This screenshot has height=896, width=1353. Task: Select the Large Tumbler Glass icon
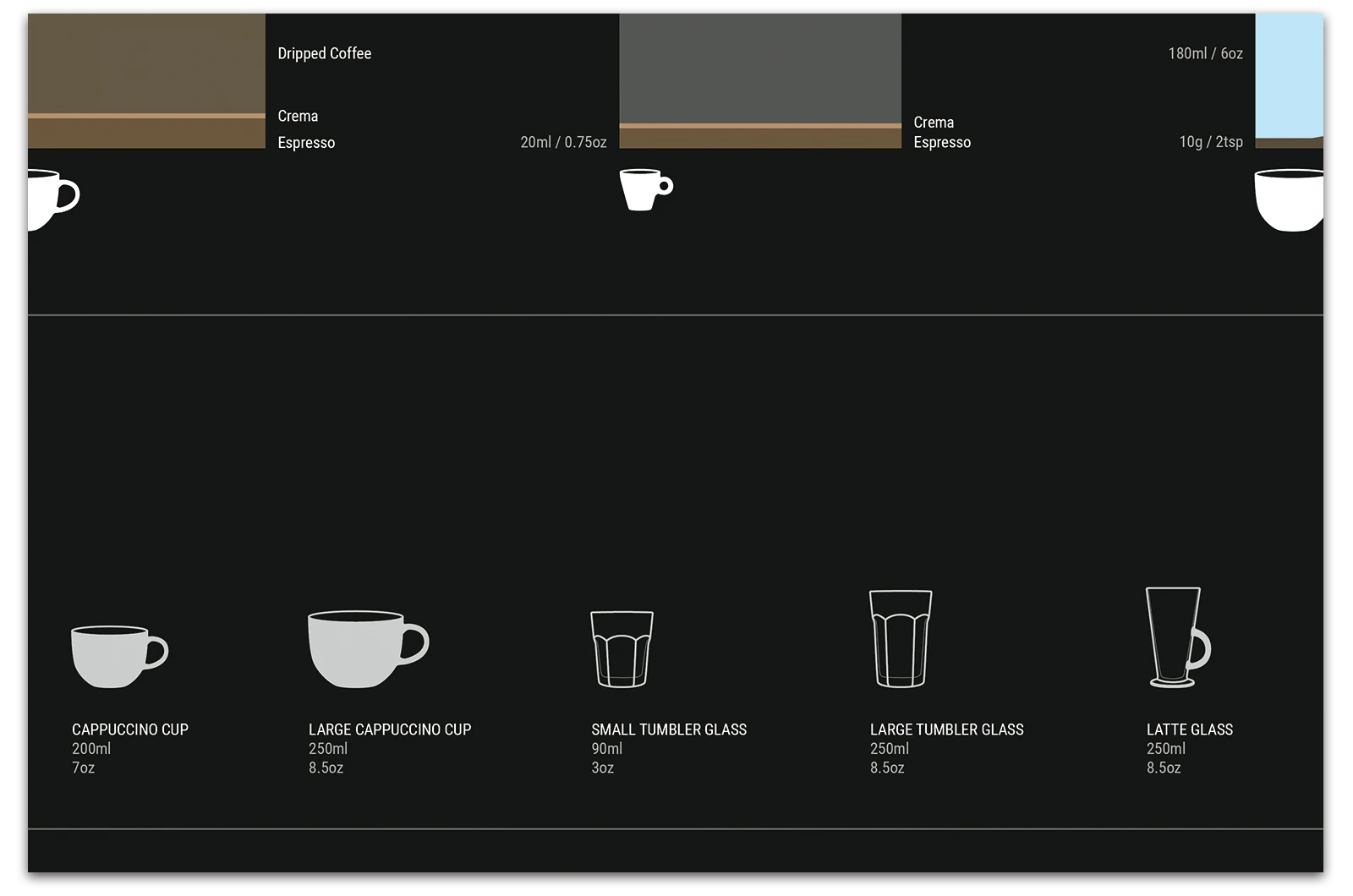900,638
